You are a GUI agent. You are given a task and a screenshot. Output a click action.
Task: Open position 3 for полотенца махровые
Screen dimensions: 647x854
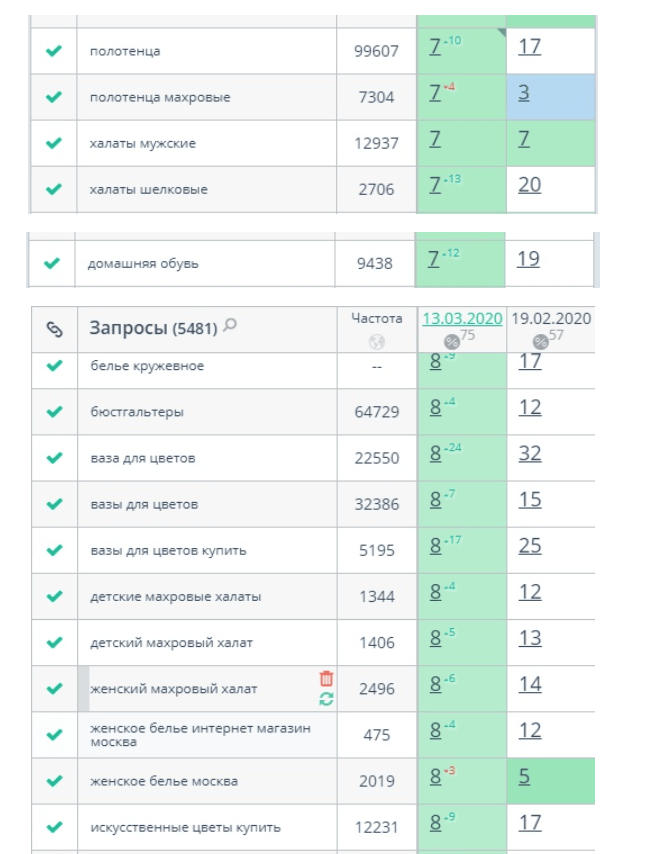[x=524, y=92]
